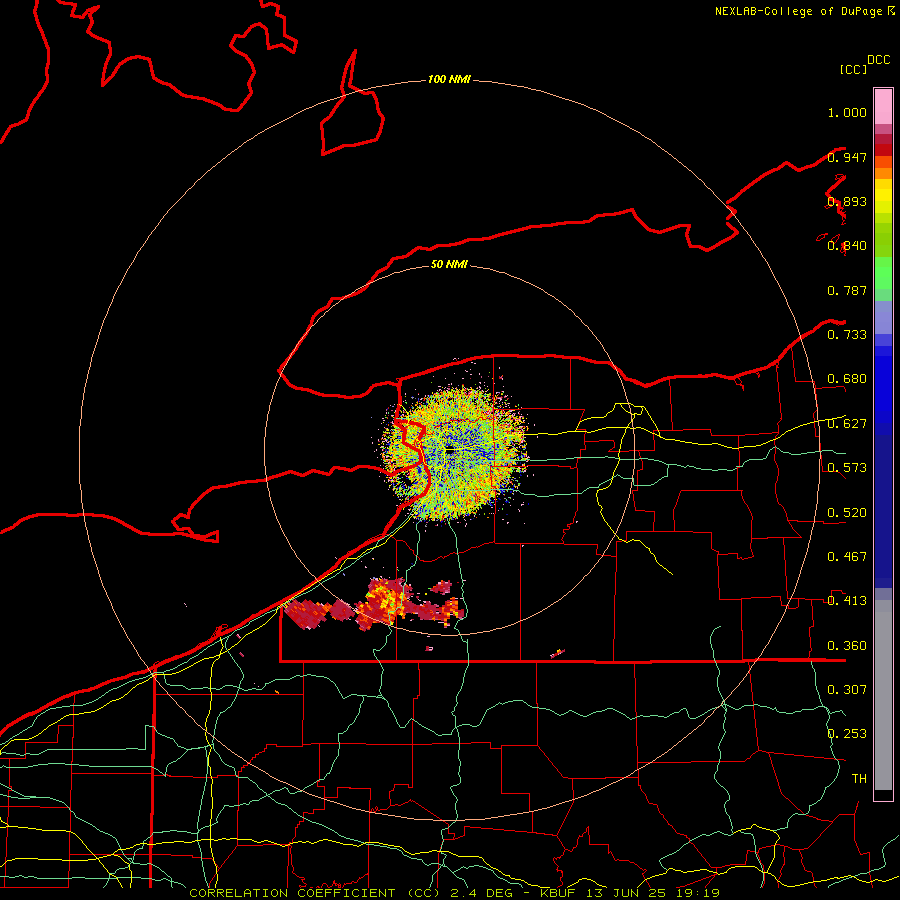Select the 0.360 scale value

[847, 646]
